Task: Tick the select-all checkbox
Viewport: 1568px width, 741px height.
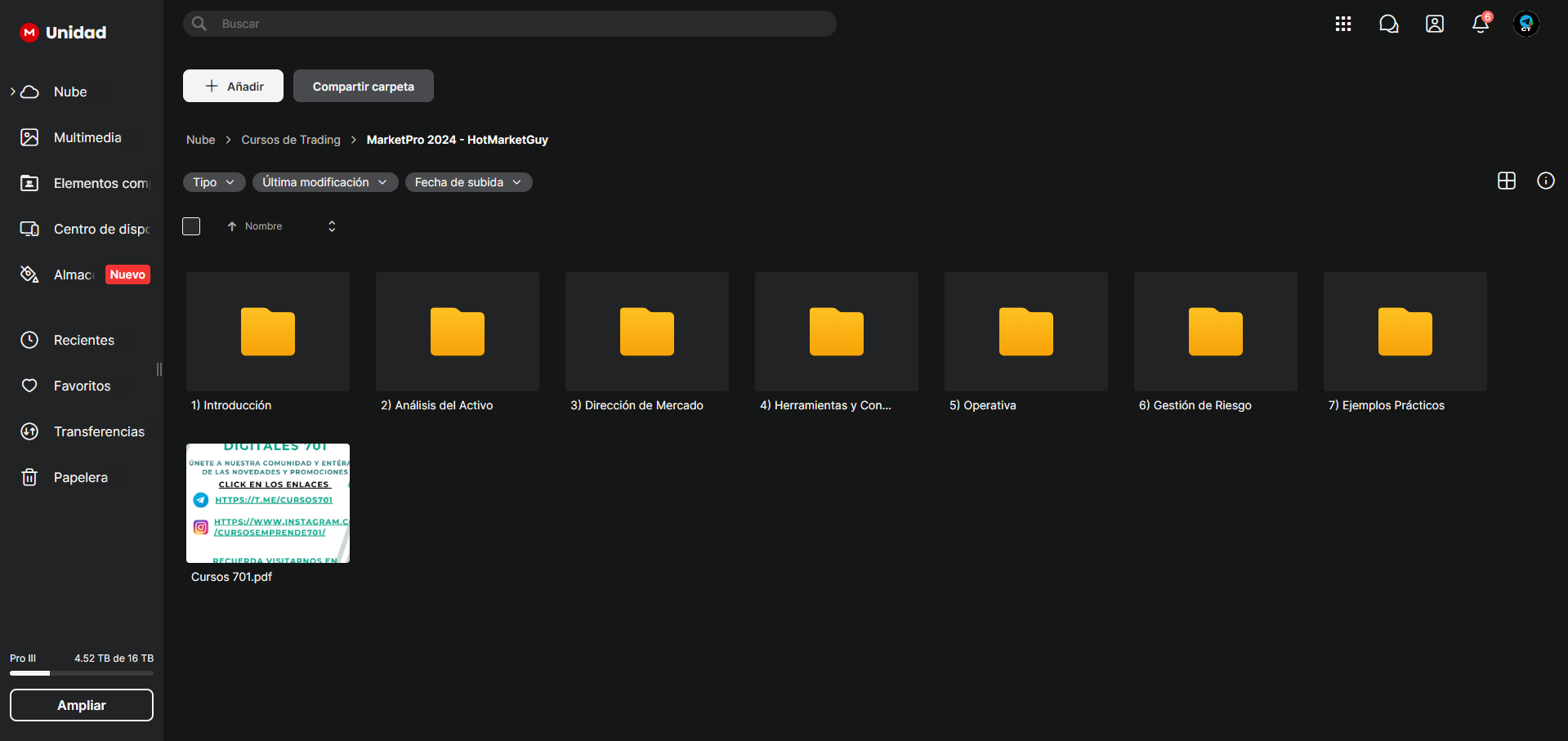Action: click(x=191, y=226)
